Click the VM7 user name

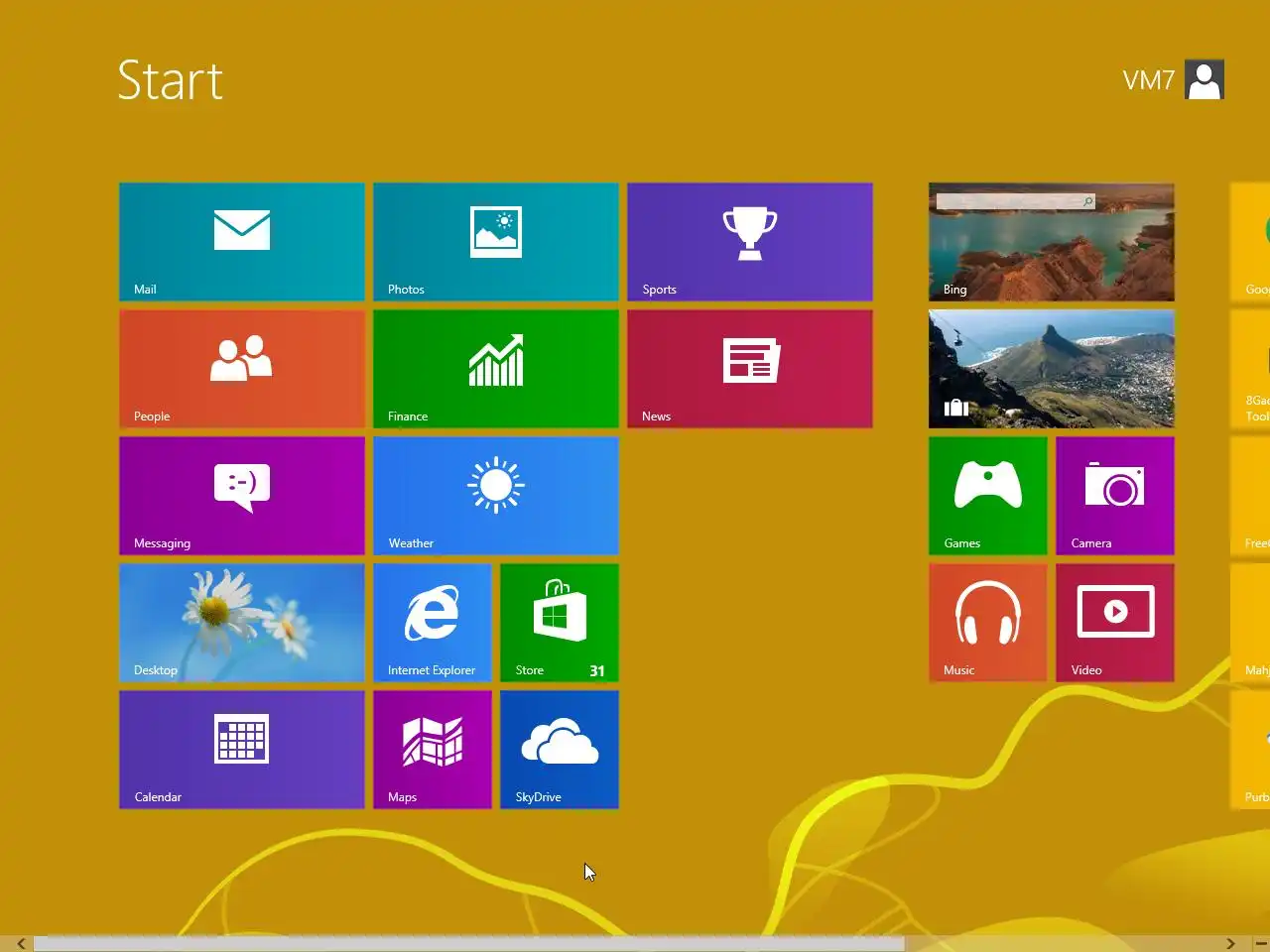[1149, 80]
